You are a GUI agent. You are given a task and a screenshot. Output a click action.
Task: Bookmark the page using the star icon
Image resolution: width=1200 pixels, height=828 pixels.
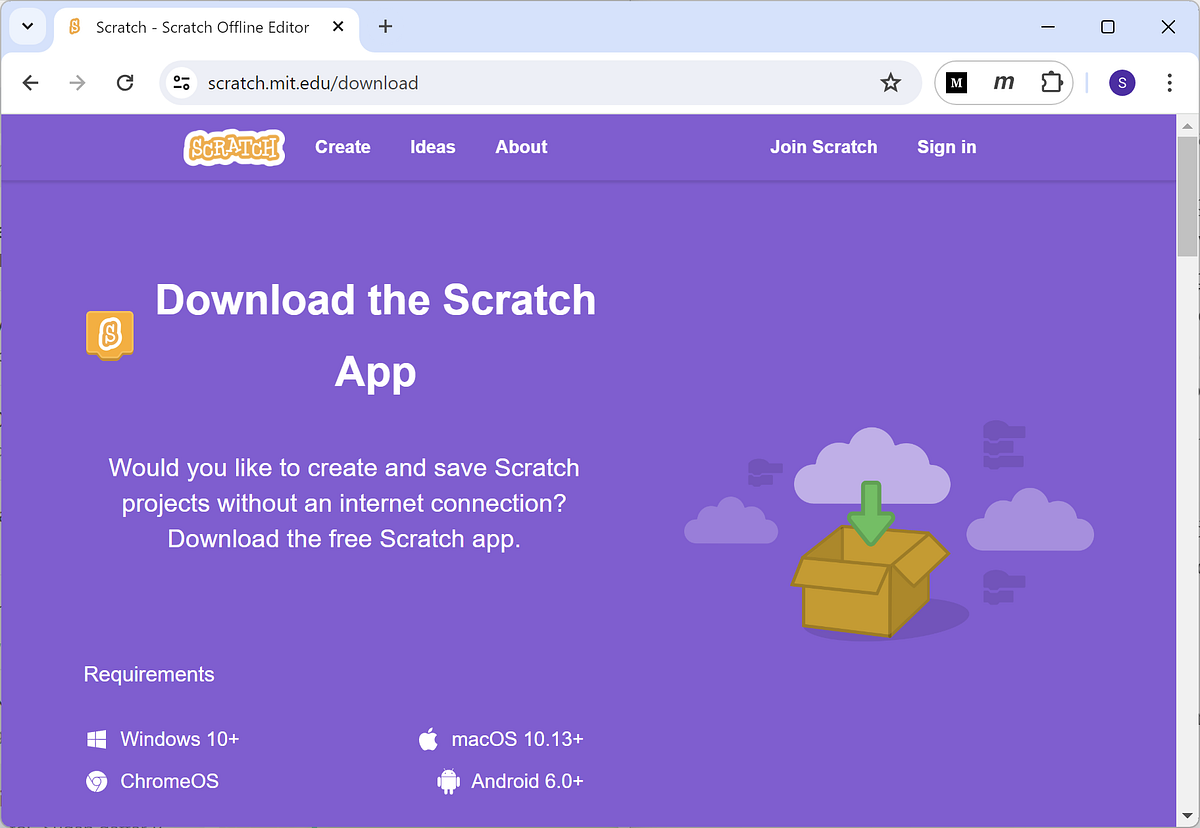click(x=890, y=83)
